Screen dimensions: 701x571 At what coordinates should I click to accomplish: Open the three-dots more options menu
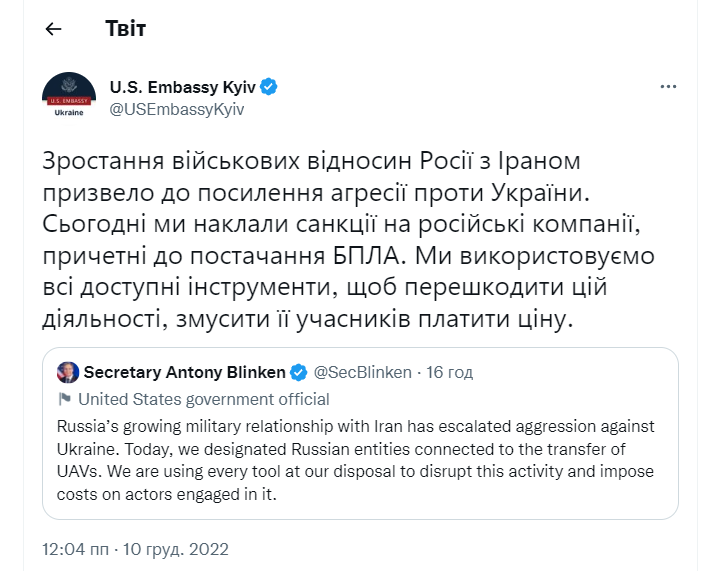click(668, 87)
